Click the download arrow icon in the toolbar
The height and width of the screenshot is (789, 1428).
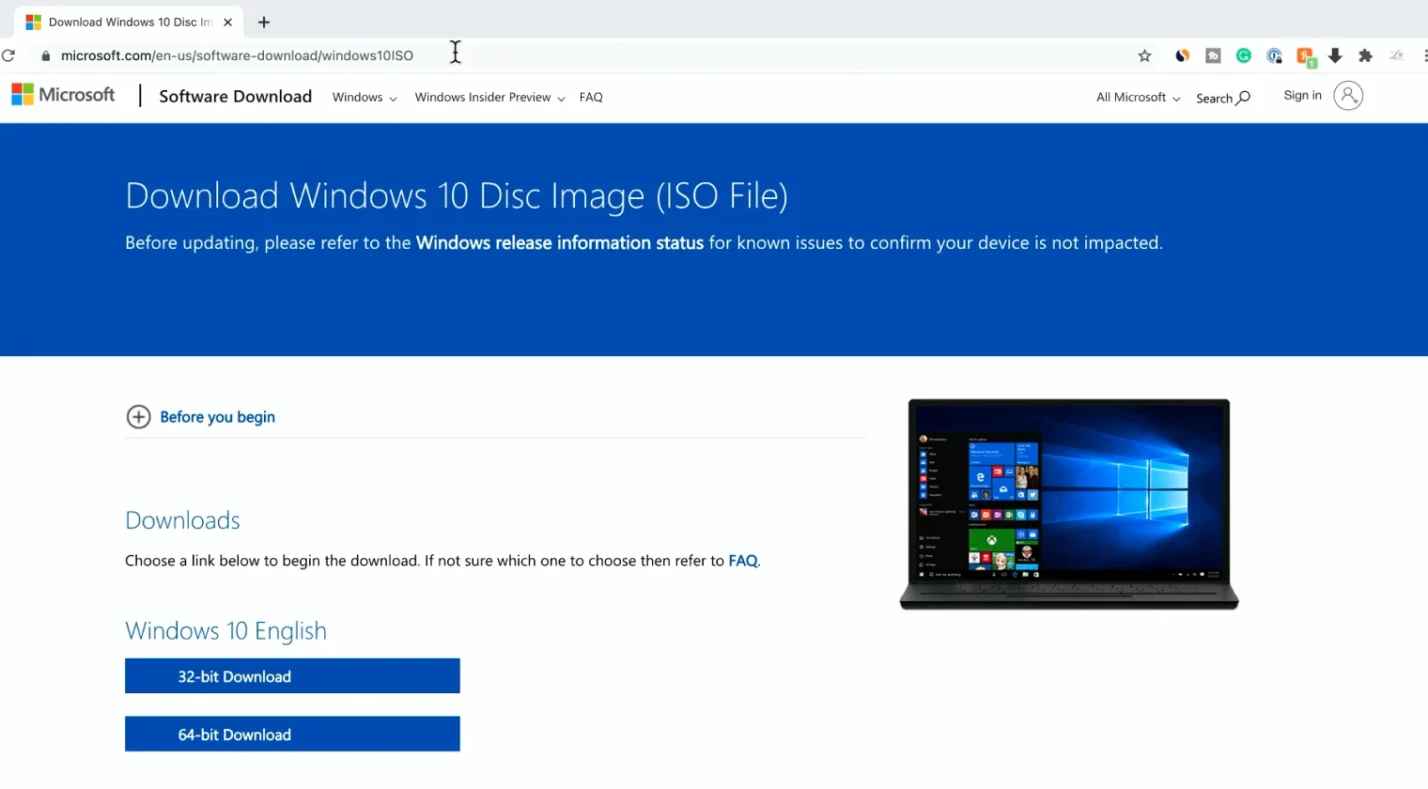click(x=1335, y=55)
